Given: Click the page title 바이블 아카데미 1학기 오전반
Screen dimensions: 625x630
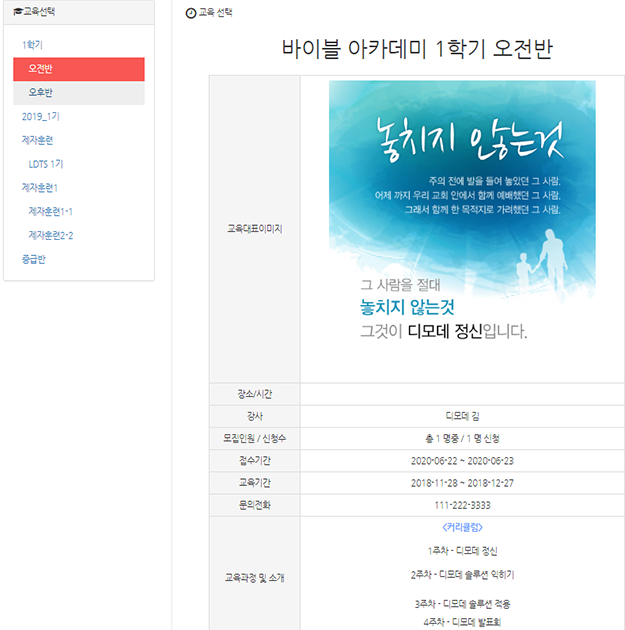Looking at the screenshot, I should coord(417,49).
